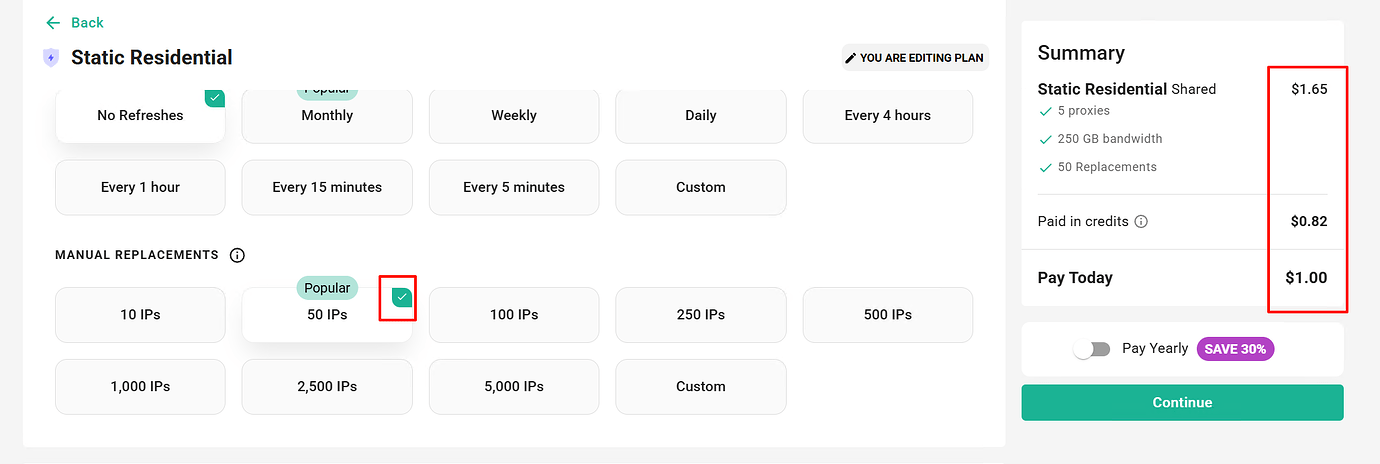Select Every 15 minutes refresh interval
Viewport: 1380px width, 464px height.
(x=327, y=187)
